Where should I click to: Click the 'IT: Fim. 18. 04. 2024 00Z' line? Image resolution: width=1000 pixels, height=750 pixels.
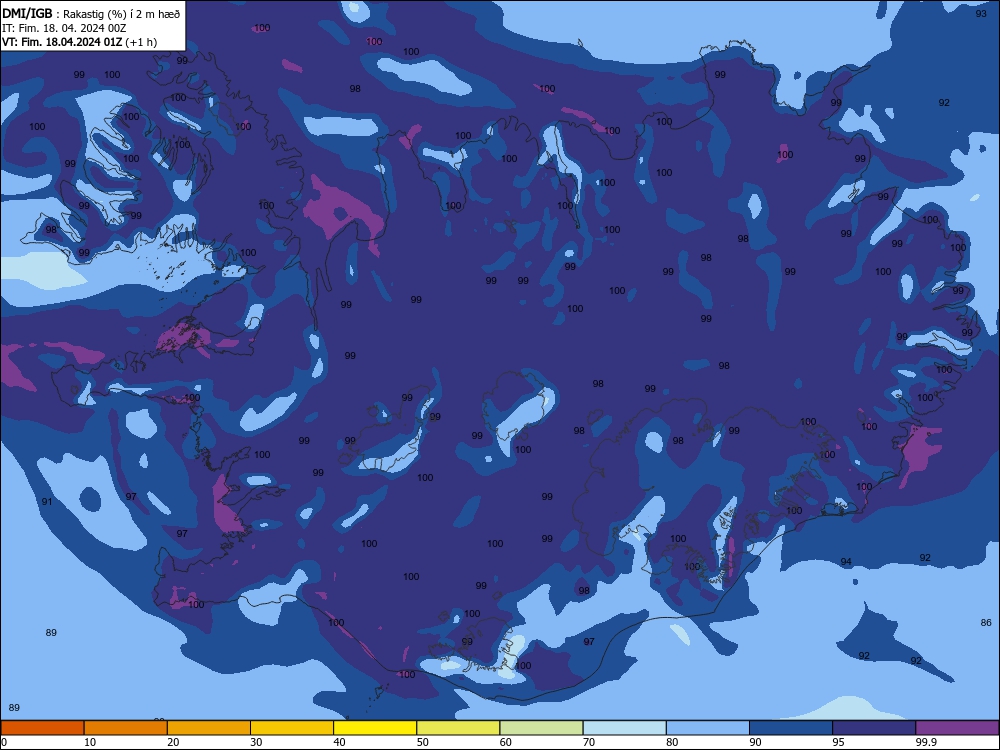click(64, 28)
